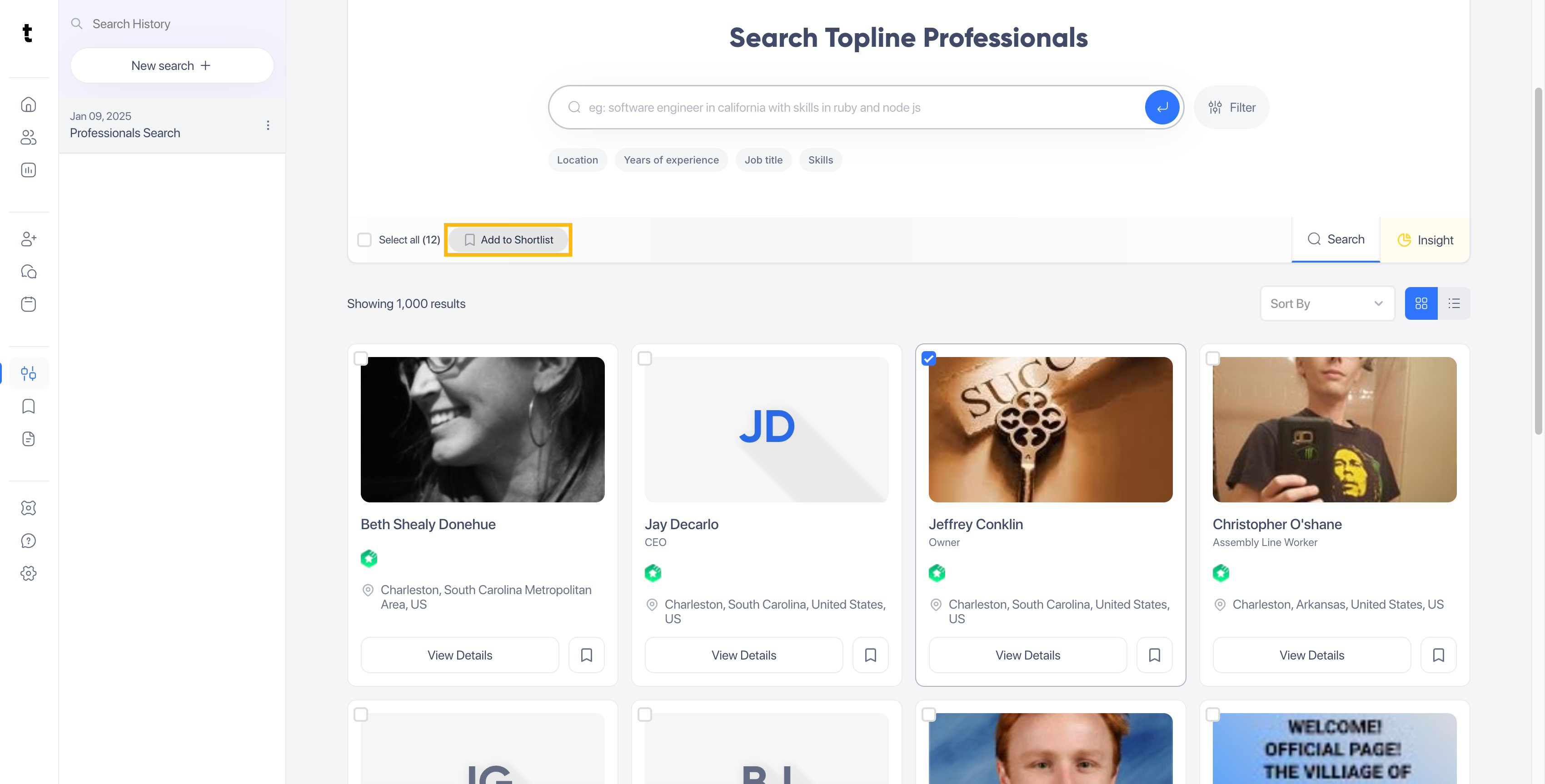
Task: Select Beth Shealy Donehue's card checkbox
Action: click(360, 358)
